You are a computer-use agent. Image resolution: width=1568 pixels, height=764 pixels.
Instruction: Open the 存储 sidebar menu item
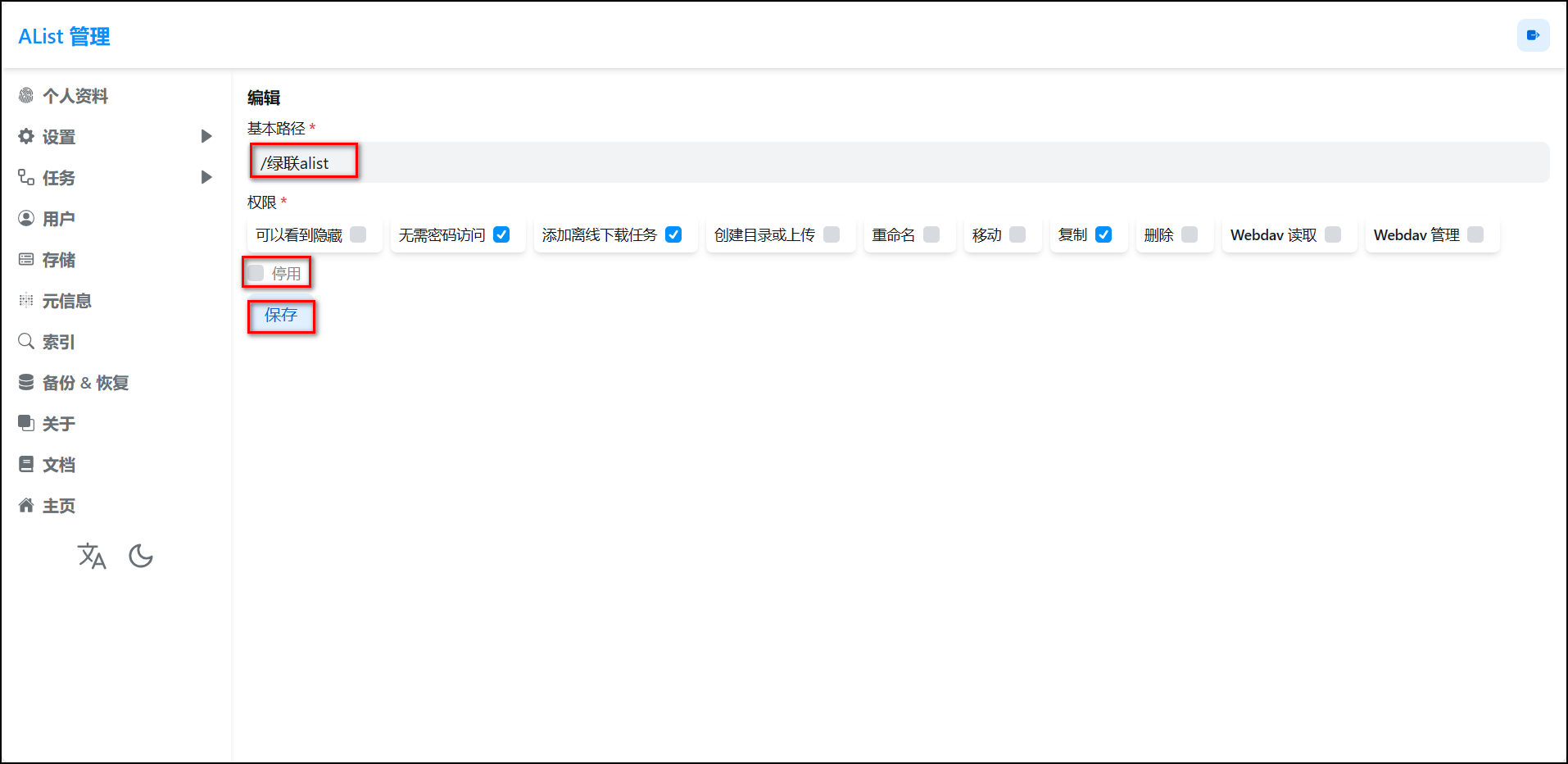(58, 260)
